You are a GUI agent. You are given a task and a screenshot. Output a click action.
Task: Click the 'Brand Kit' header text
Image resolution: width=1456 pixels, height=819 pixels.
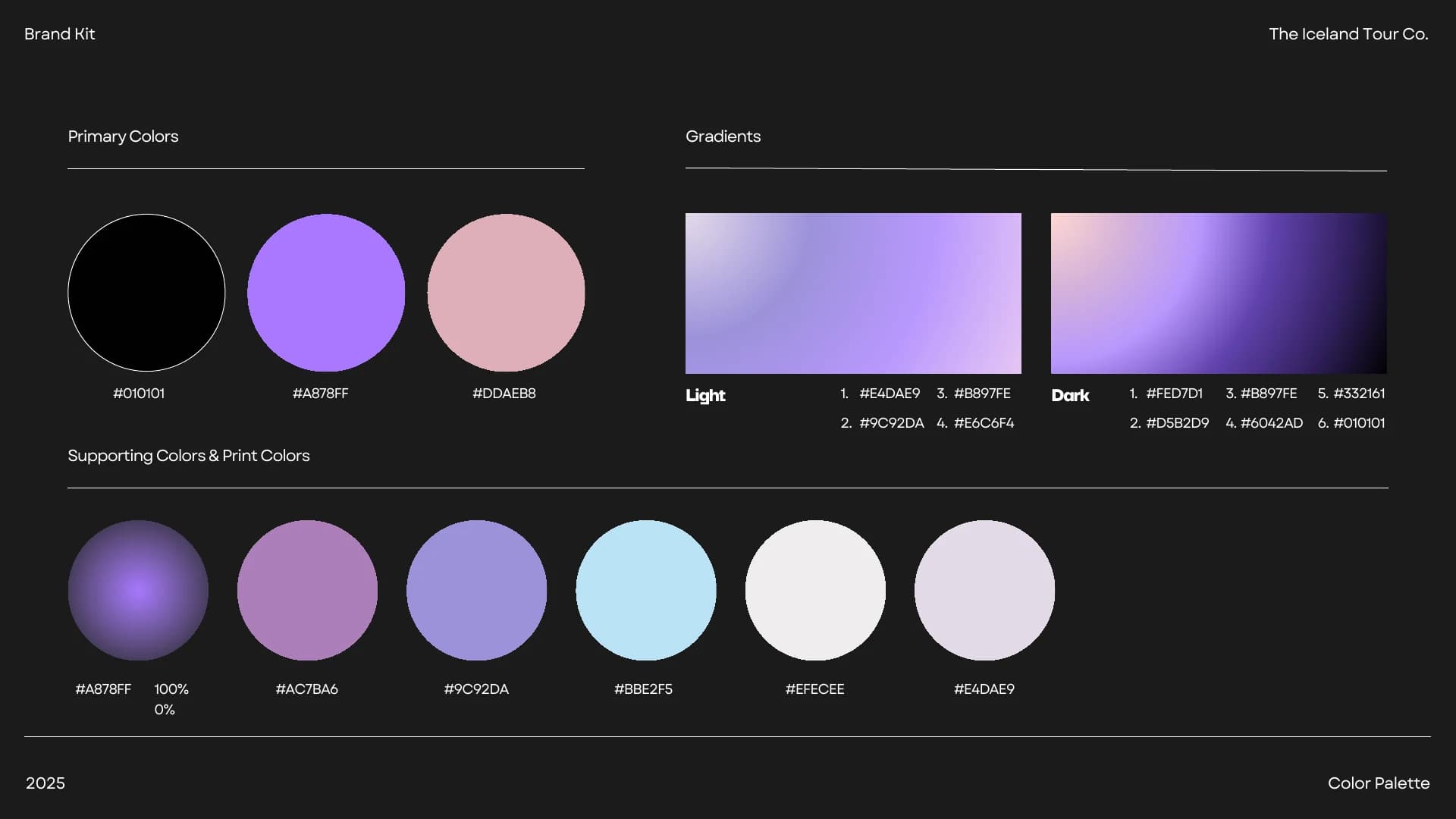60,34
